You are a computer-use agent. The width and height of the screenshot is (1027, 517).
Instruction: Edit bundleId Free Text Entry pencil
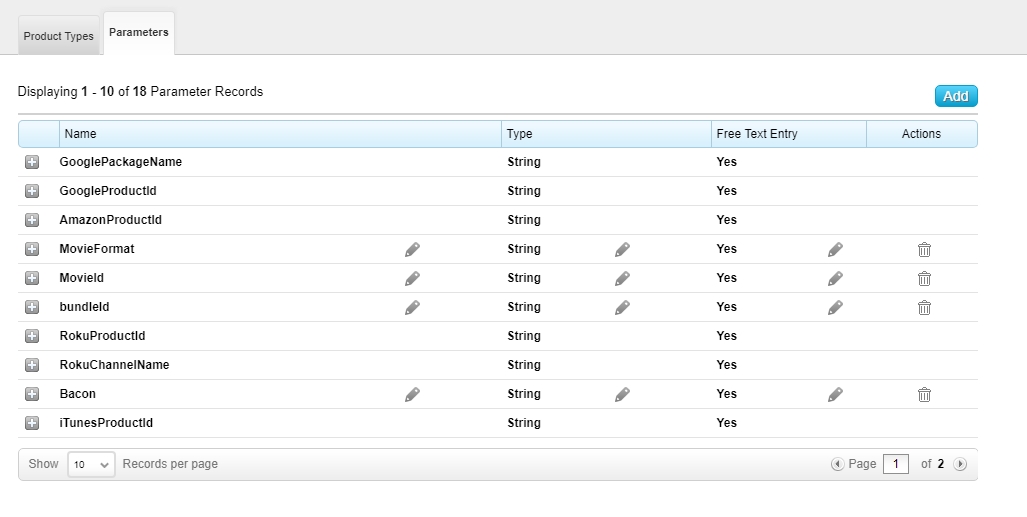(835, 308)
